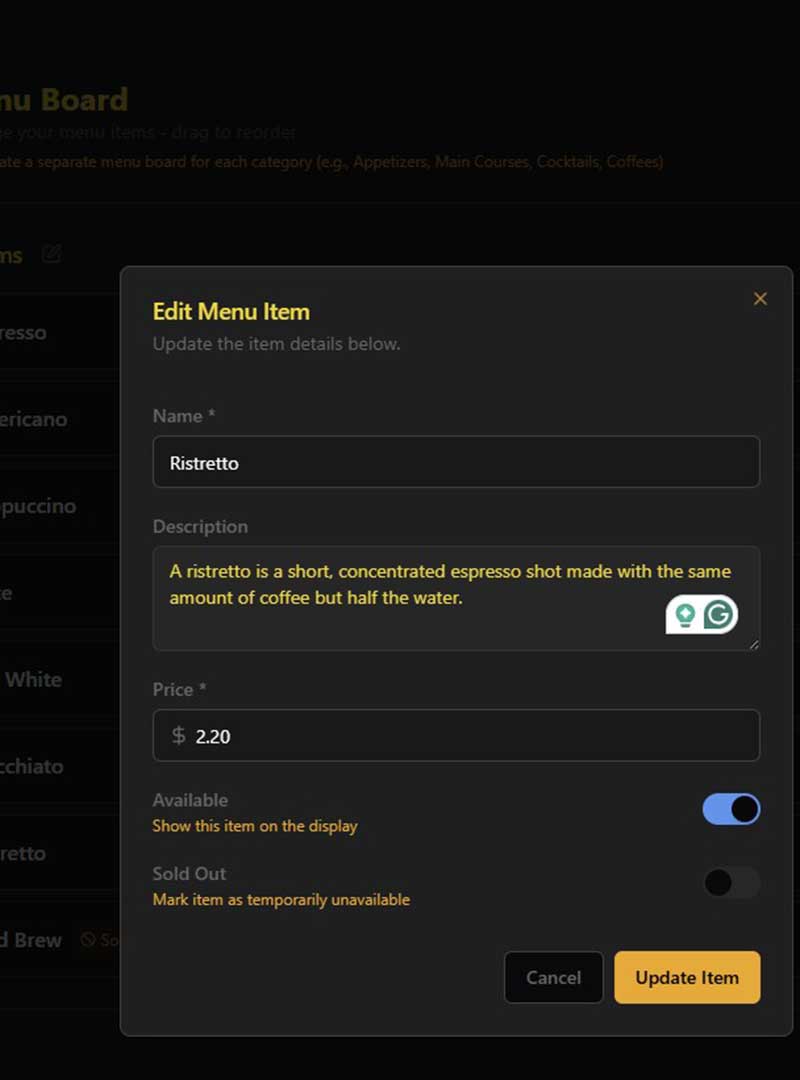The height and width of the screenshot is (1080, 800).
Task: Focus the Price field showing 2.20
Action: [470, 736]
